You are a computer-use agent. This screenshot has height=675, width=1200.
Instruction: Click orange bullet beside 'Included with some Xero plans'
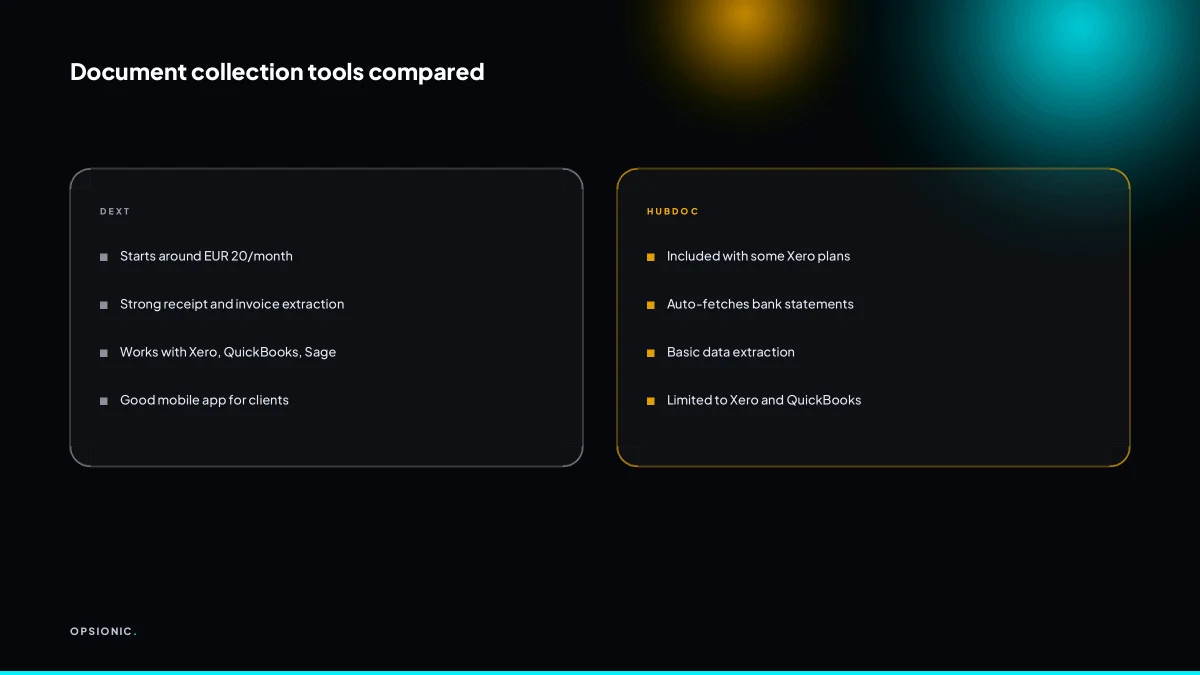(x=651, y=257)
